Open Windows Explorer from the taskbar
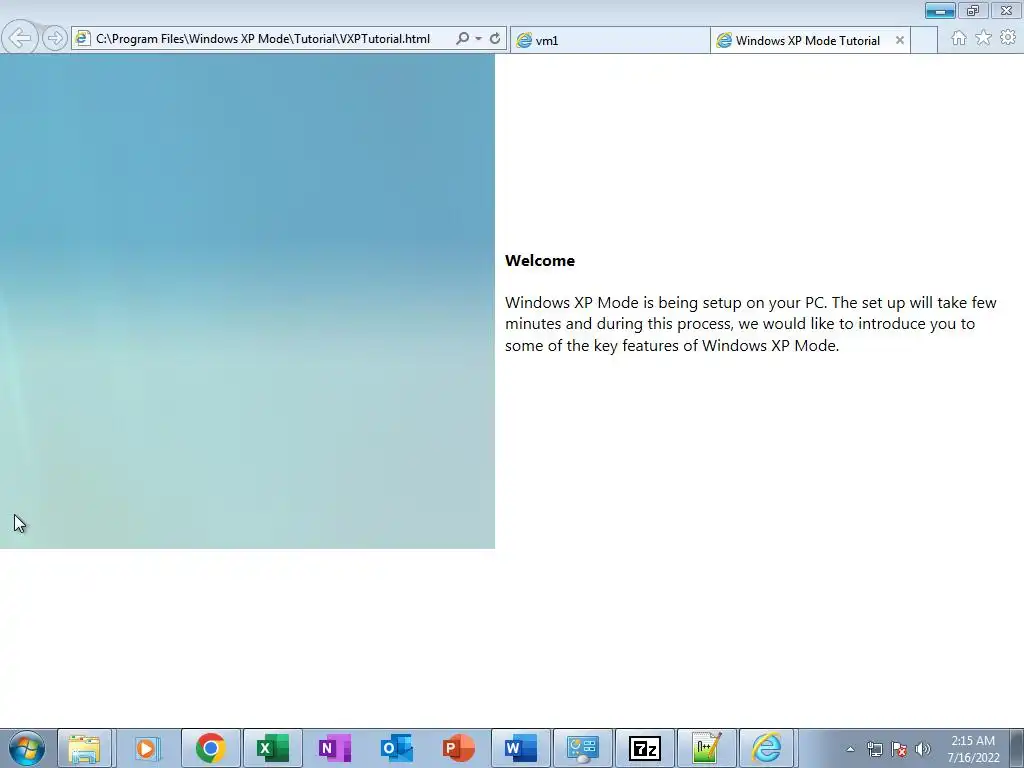The width and height of the screenshot is (1024, 768). (x=84, y=748)
